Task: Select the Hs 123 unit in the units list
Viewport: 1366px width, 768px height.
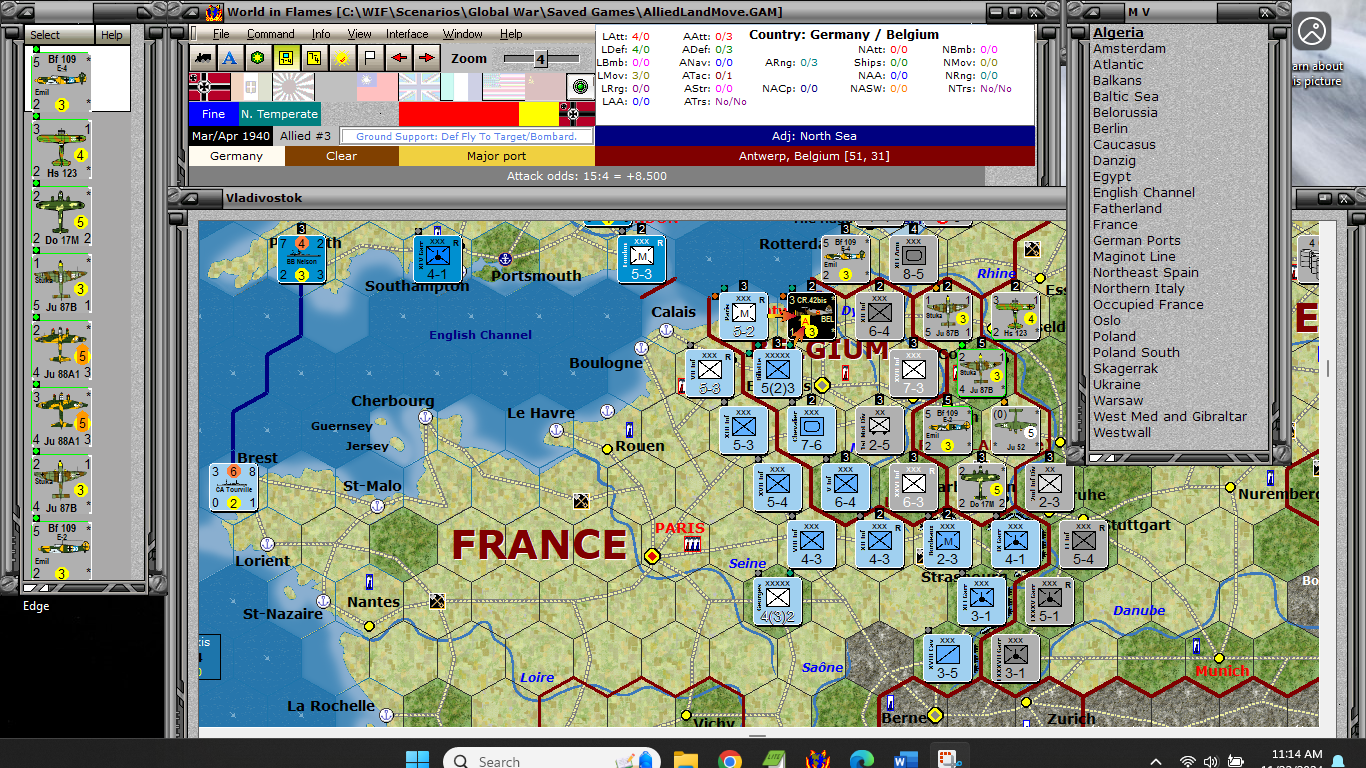Action: point(62,150)
